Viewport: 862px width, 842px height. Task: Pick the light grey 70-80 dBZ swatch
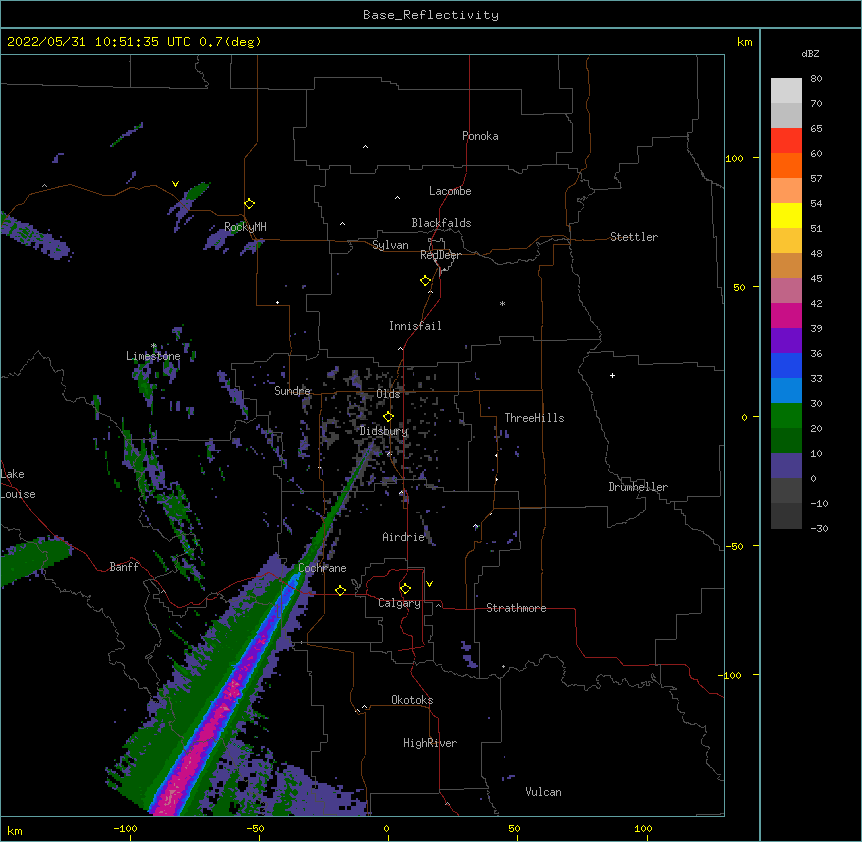pos(786,90)
